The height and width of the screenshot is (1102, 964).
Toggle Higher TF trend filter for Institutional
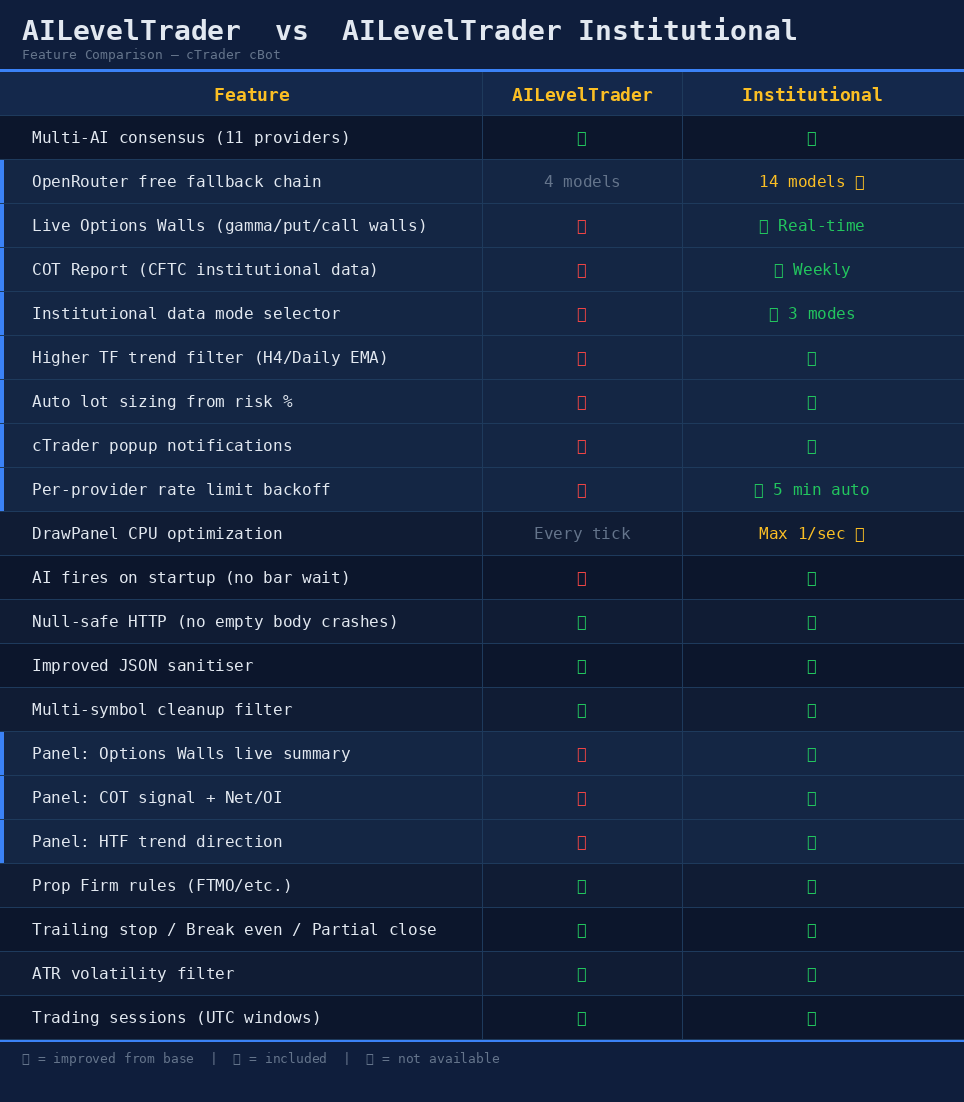[x=811, y=358]
